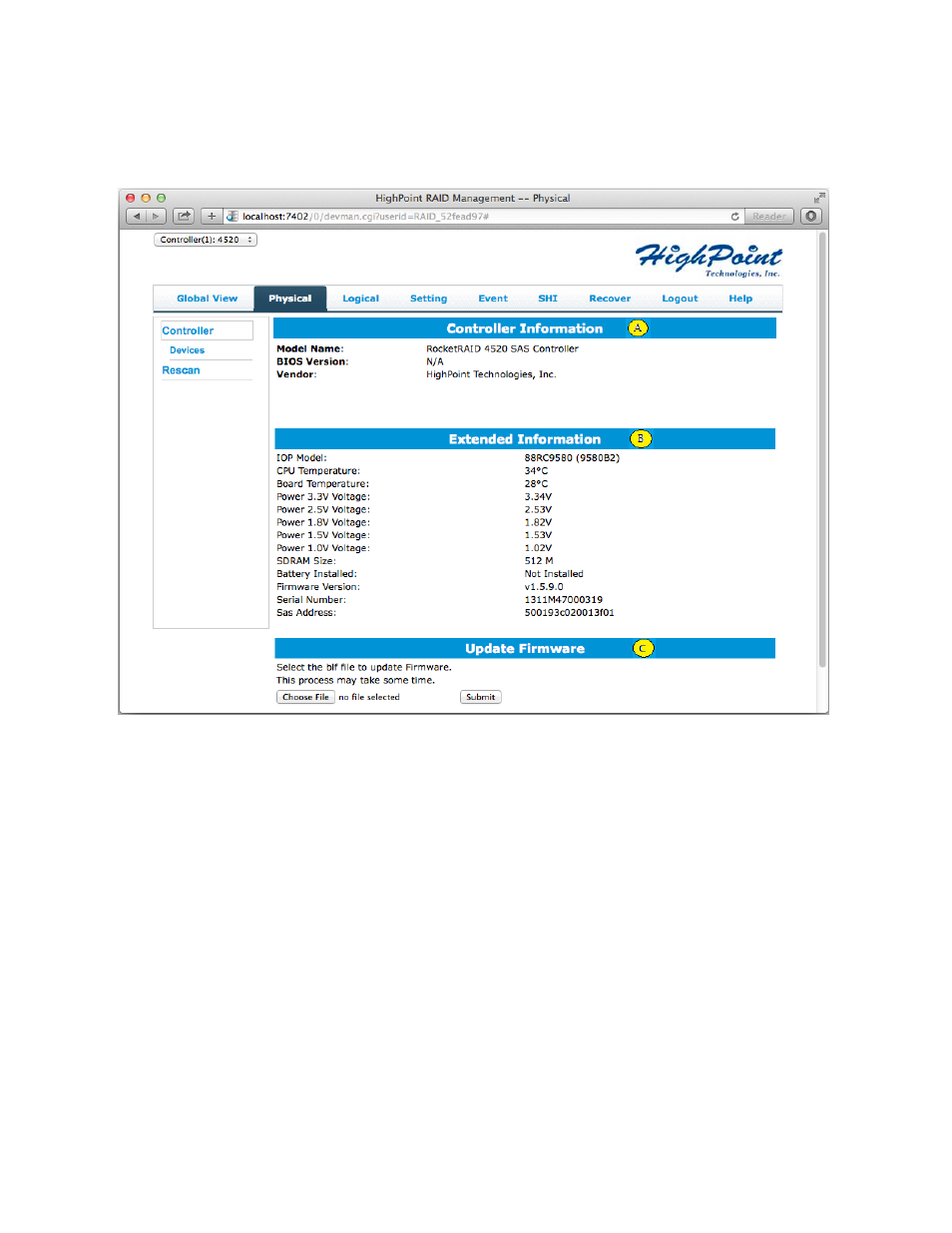Open the Help tab

[x=740, y=299]
